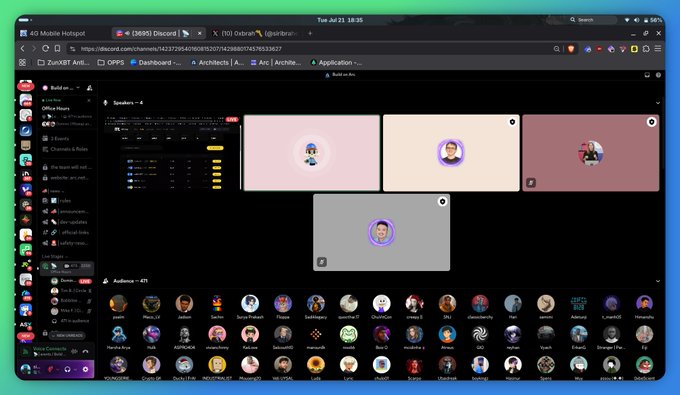680x395 pixels.
Task: Open the dev-updates channel
Action: pyautogui.click(x=66, y=222)
